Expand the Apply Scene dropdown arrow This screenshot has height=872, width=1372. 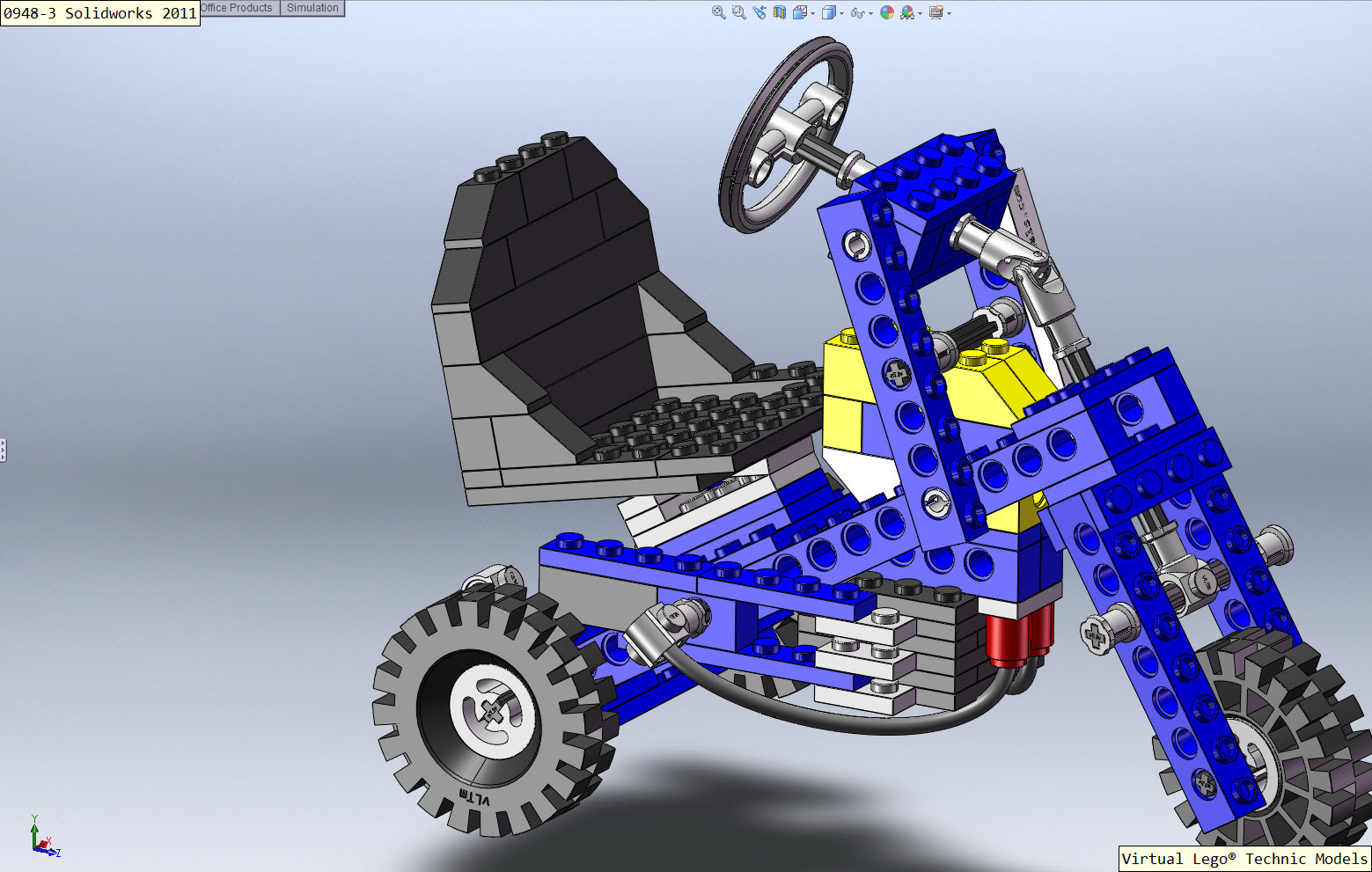[920, 13]
